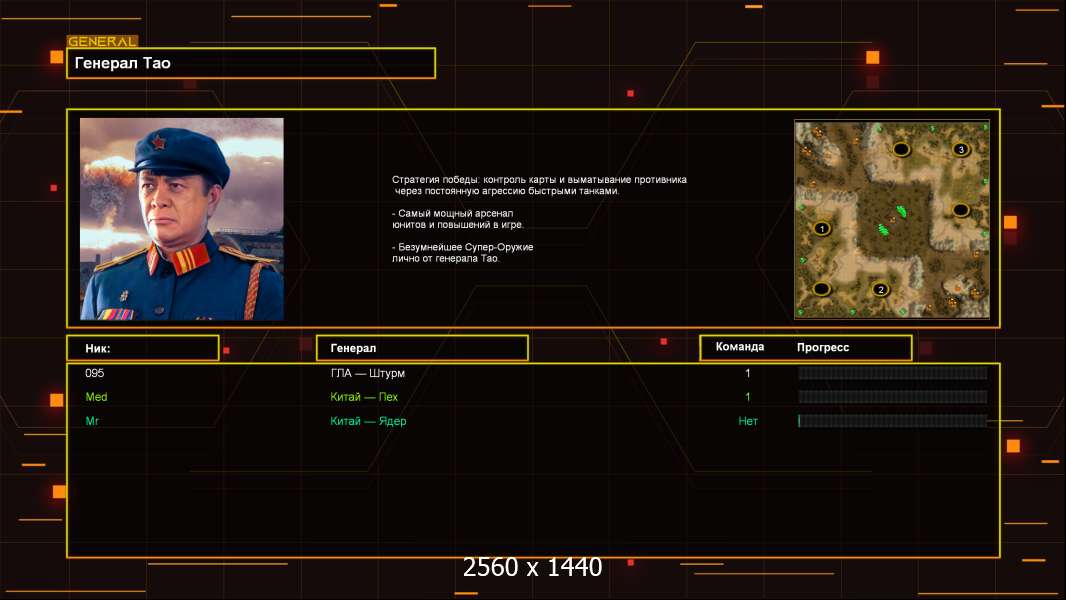
Task: Click start position marker 3 on minimap
Action: pyautogui.click(x=961, y=149)
